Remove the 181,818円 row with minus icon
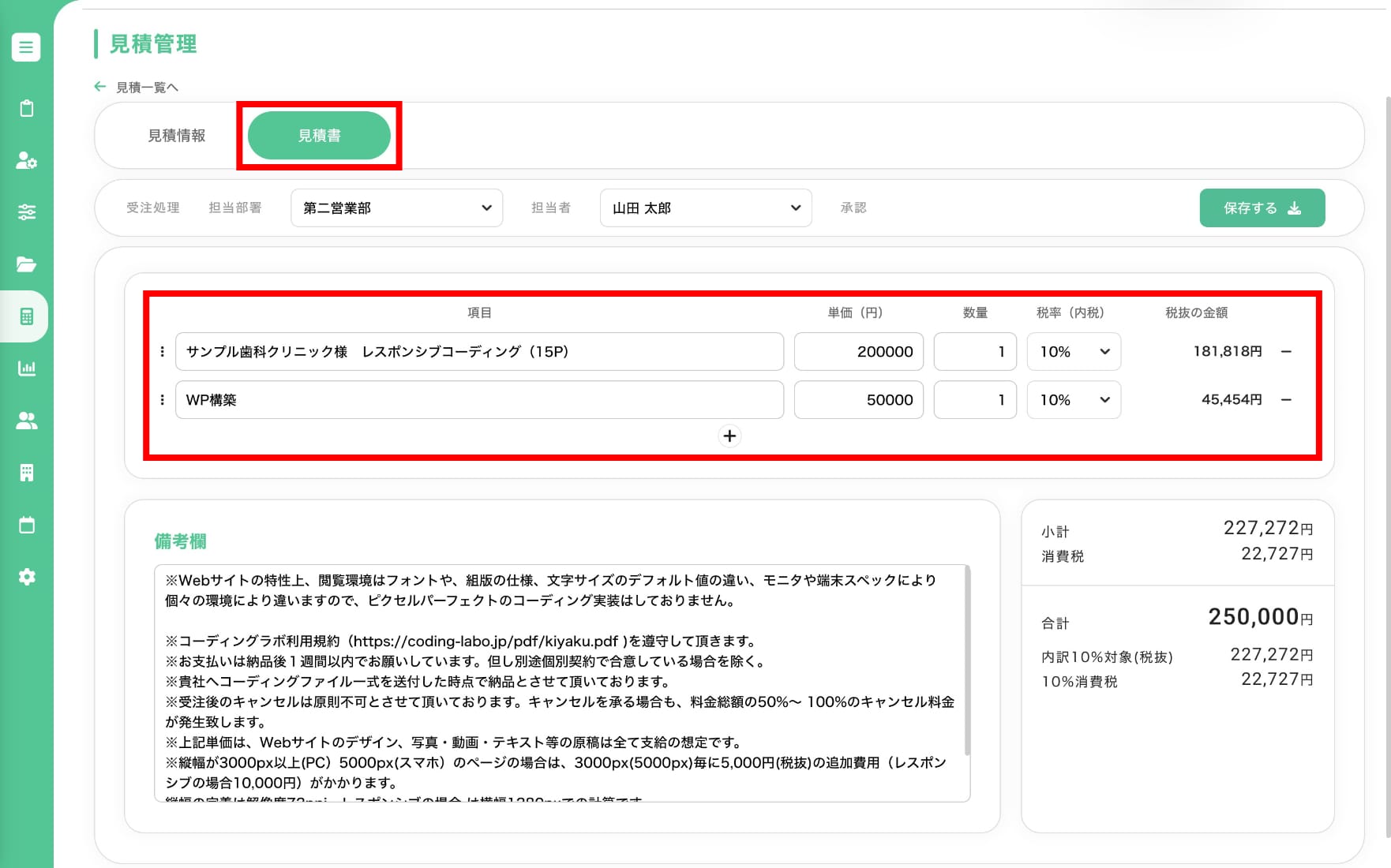 (x=1286, y=352)
